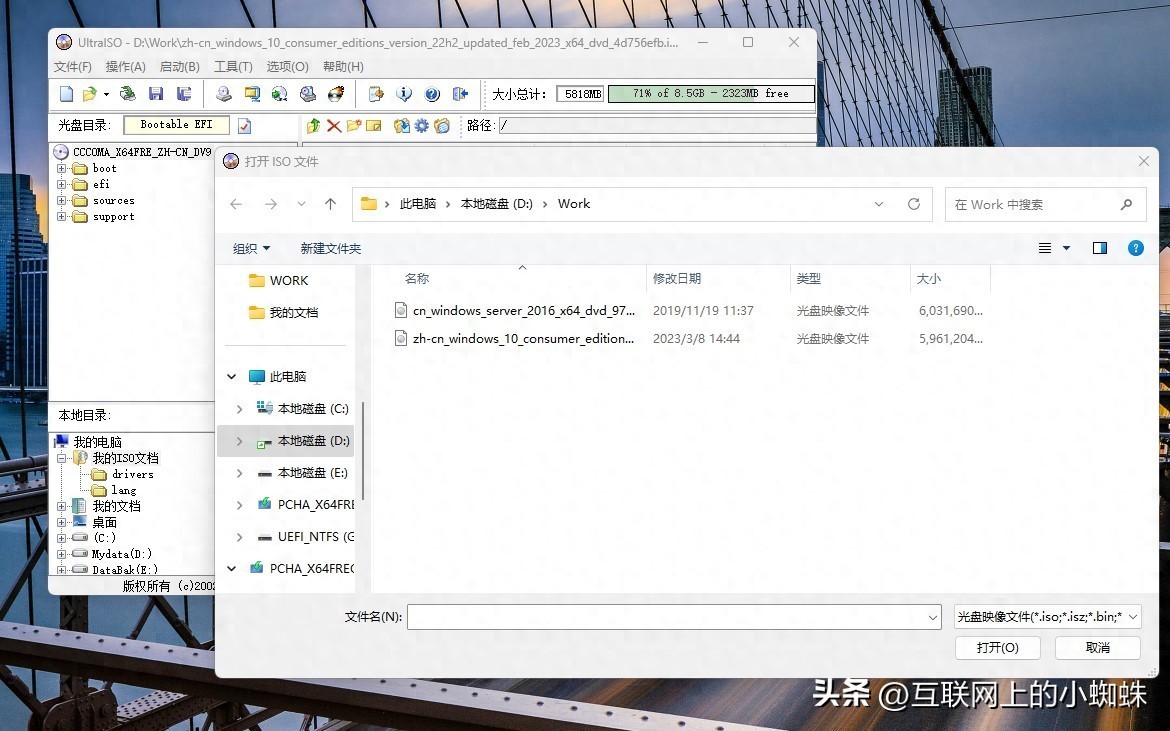
Task: Open the 工具(T) menu
Action: pyautogui.click(x=233, y=66)
